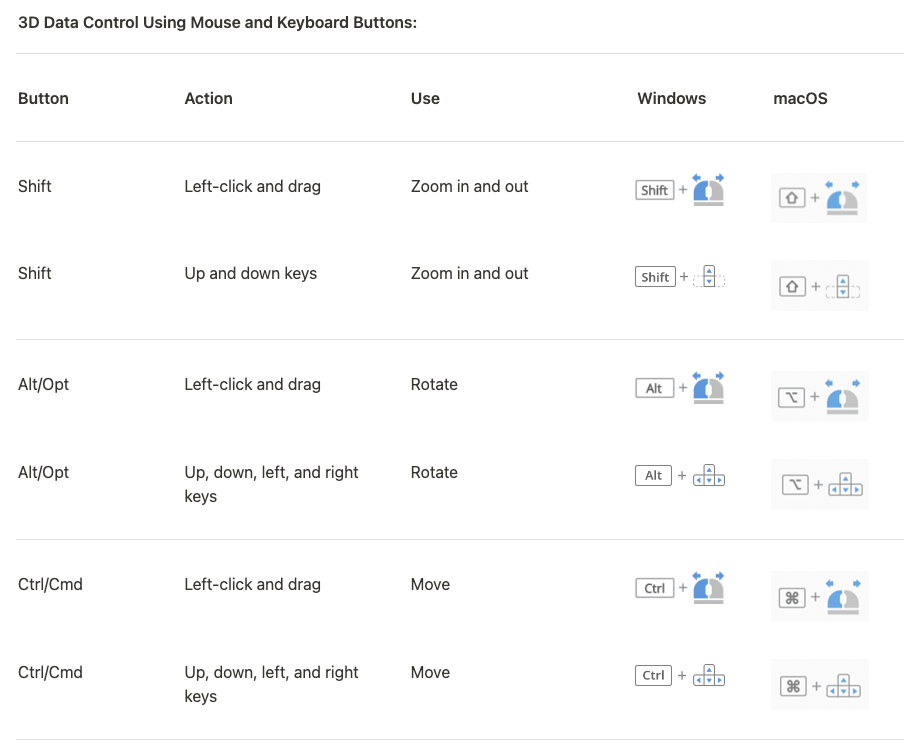The image size is (904, 744).
Task: Click the Use column header
Action: point(425,99)
